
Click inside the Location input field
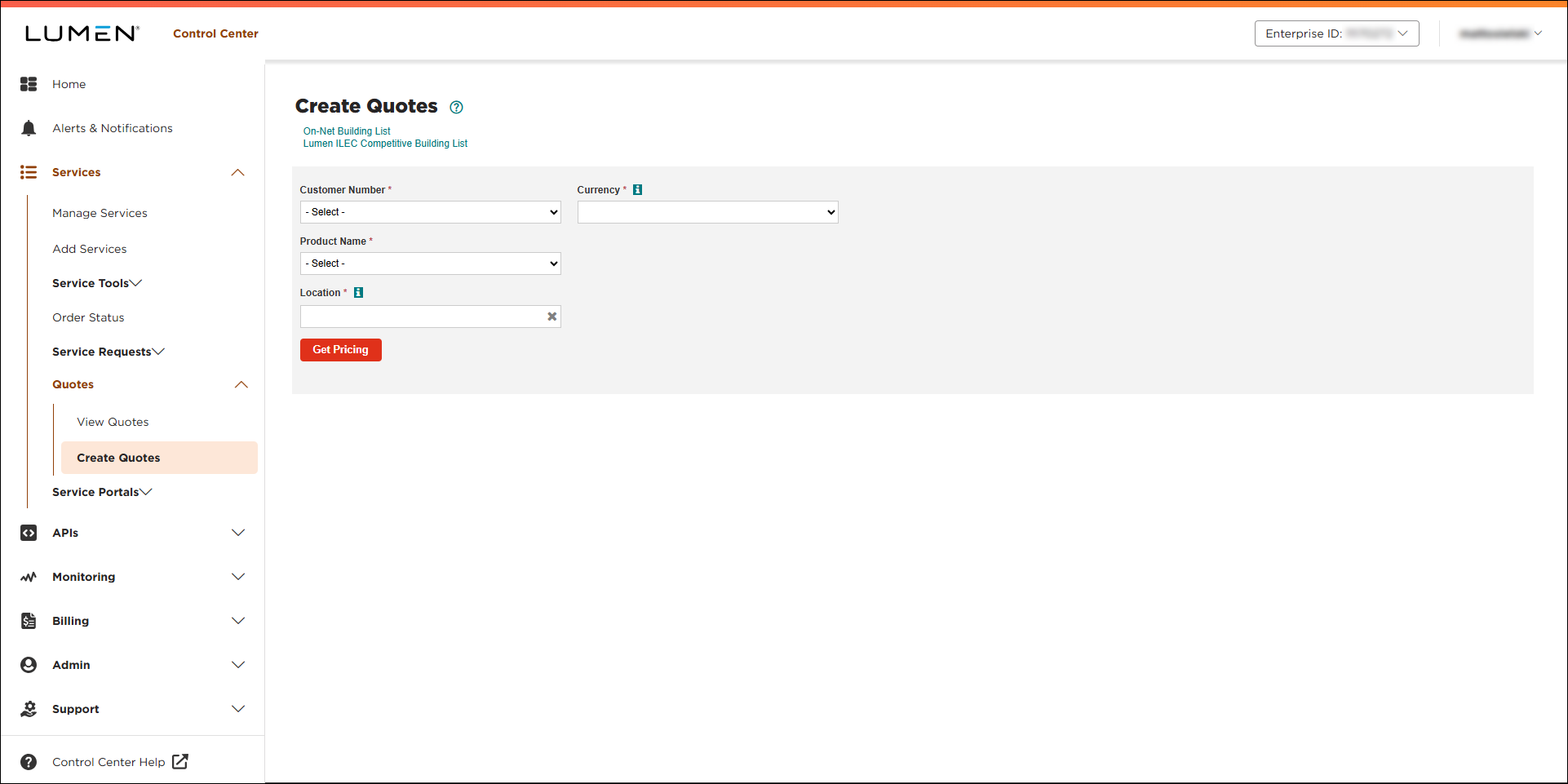(422, 317)
